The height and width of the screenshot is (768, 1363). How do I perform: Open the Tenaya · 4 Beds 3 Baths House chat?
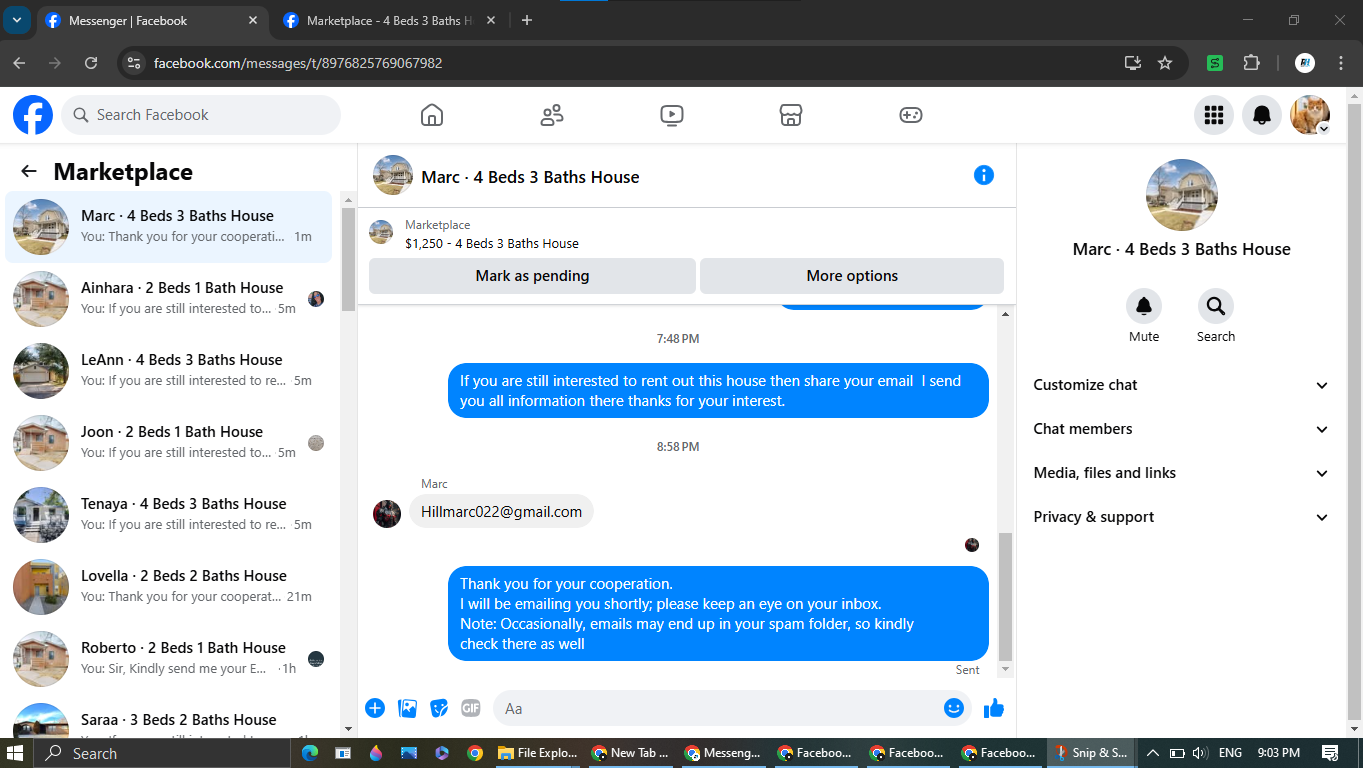pyautogui.click(x=169, y=515)
